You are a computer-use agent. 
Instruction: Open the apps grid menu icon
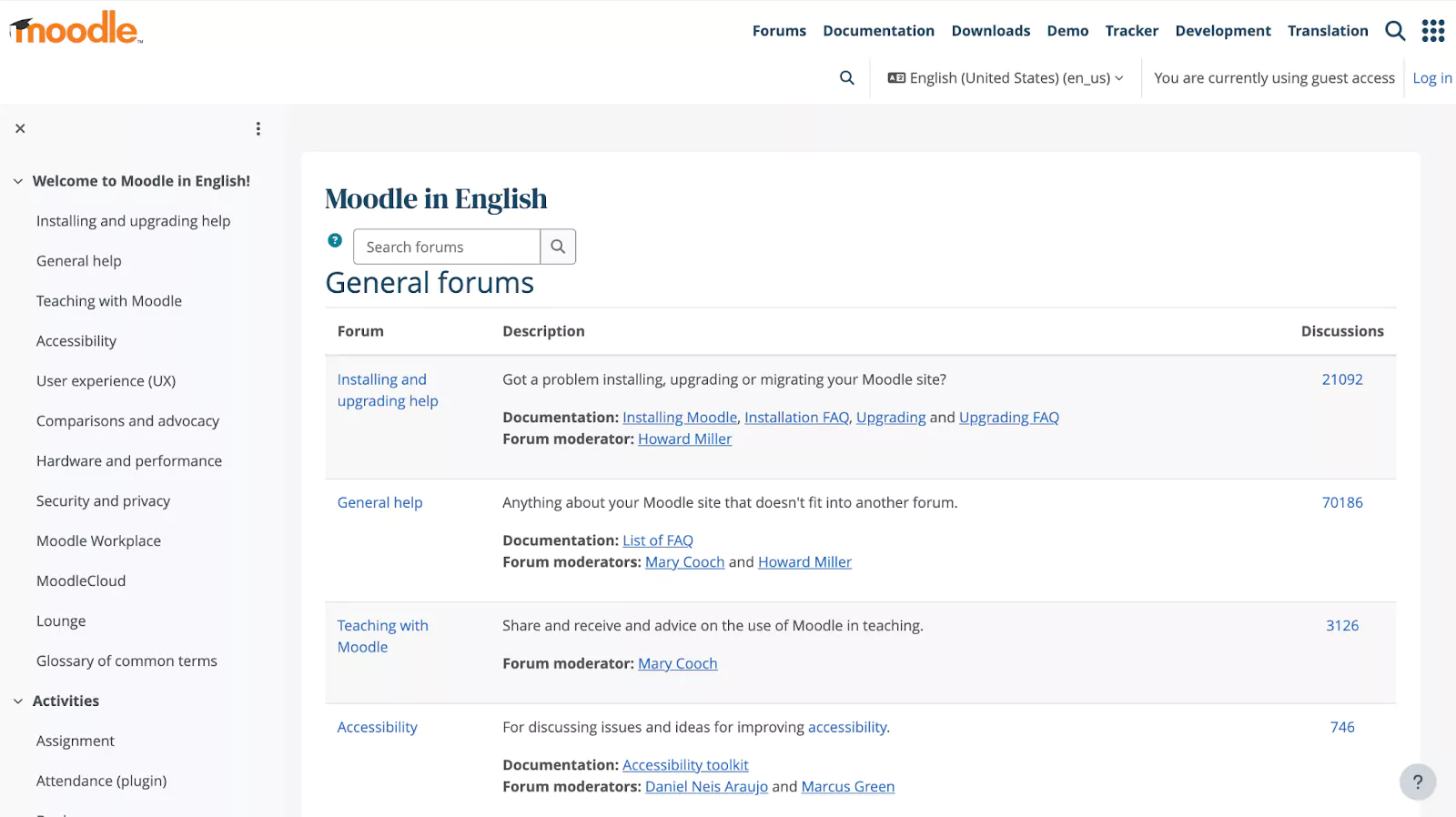click(x=1433, y=31)
